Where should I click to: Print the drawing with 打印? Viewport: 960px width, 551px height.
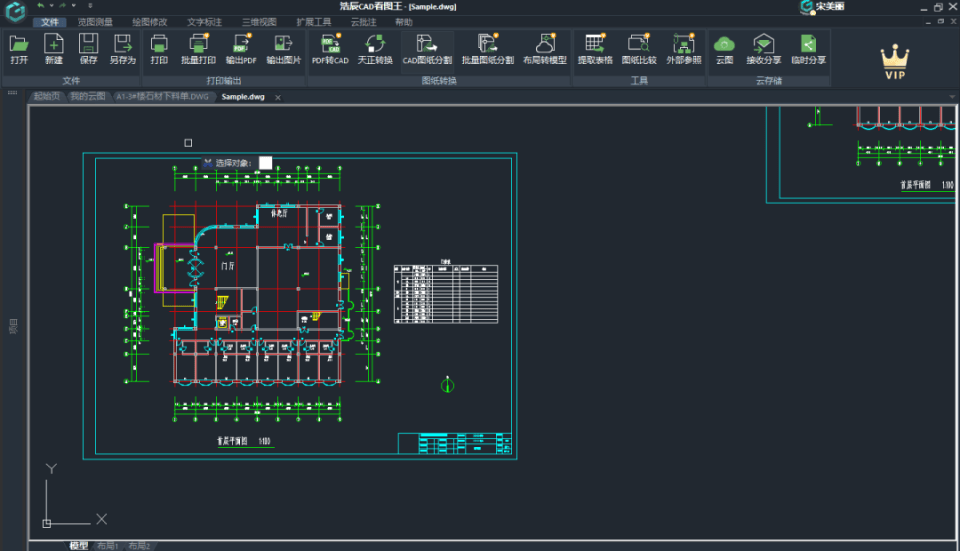click(159, 49)
